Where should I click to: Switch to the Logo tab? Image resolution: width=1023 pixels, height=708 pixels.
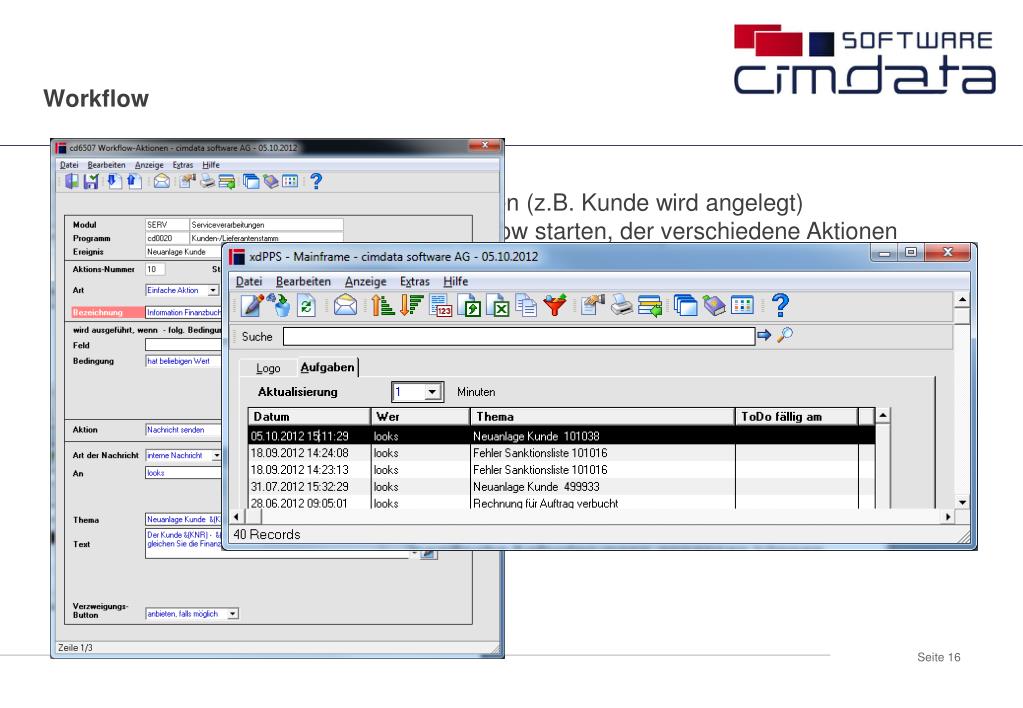coord(268,368)
